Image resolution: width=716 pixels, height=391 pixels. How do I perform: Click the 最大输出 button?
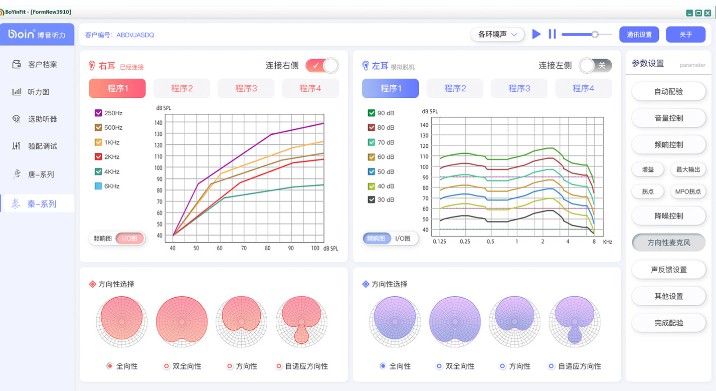click(688, 169)
